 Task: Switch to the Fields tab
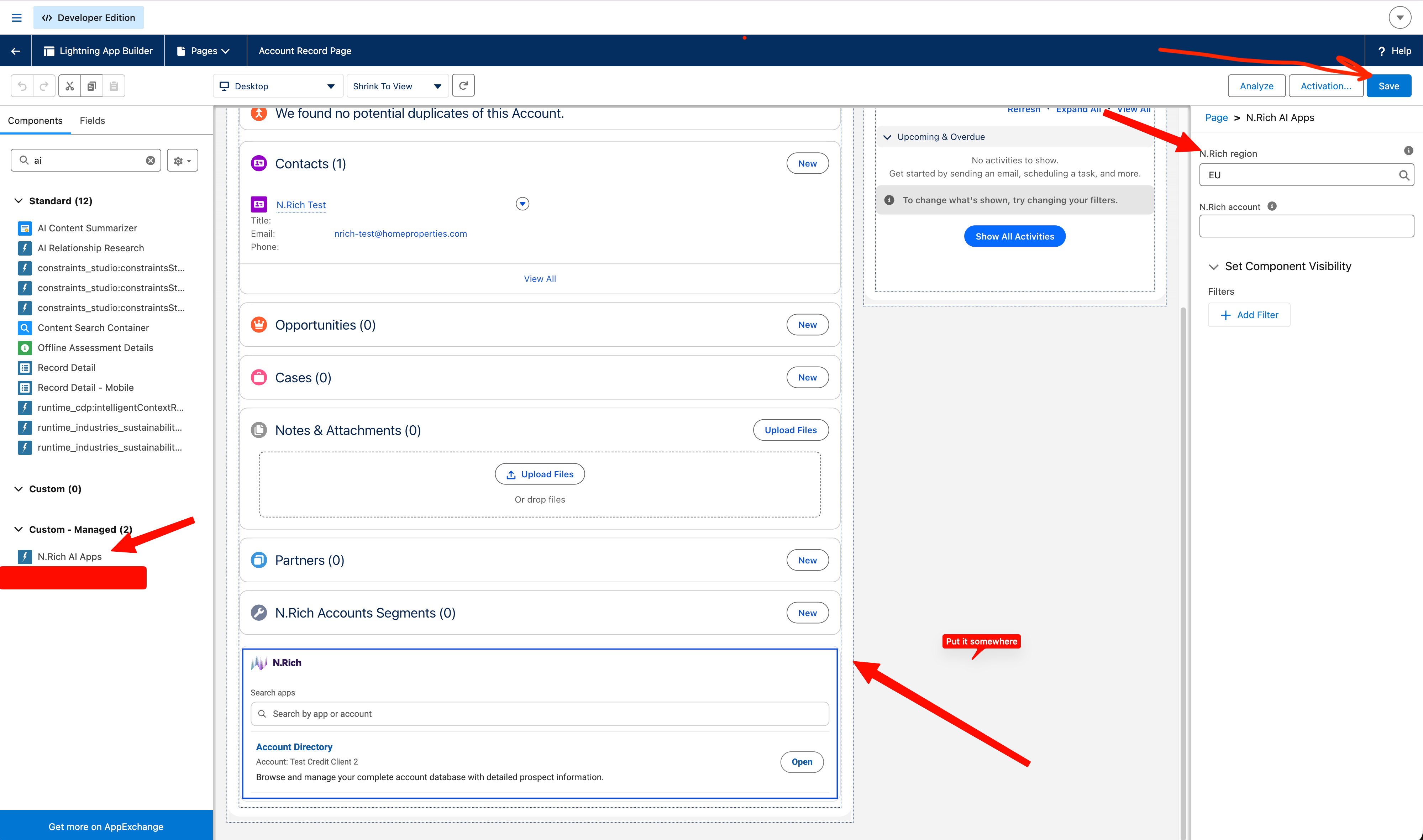(92, 121)
